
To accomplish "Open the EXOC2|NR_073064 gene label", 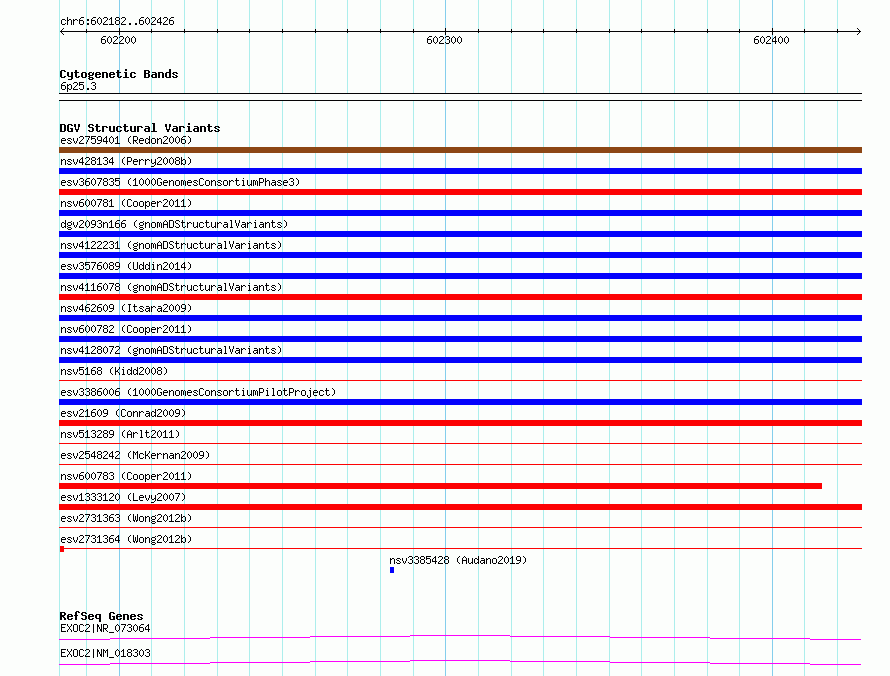I will (105, 628).
